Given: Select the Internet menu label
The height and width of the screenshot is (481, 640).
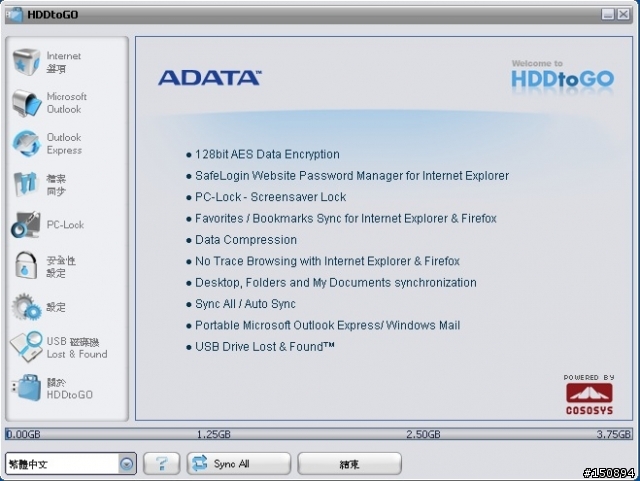Looking at the screenshot, I should (x=64, y=62).
